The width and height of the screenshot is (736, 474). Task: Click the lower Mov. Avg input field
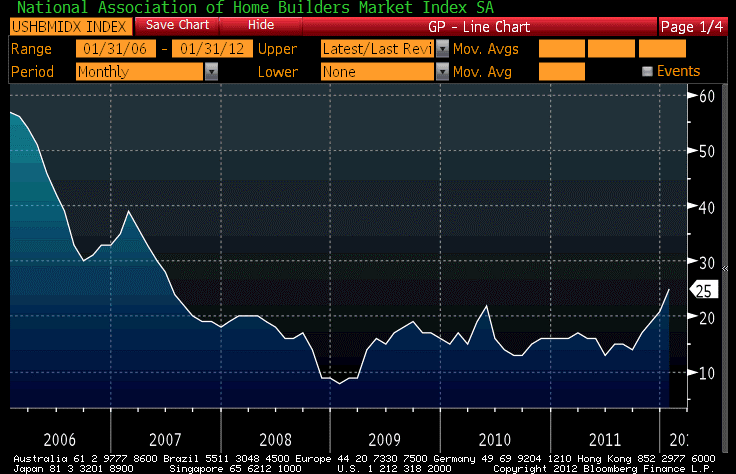562,72
